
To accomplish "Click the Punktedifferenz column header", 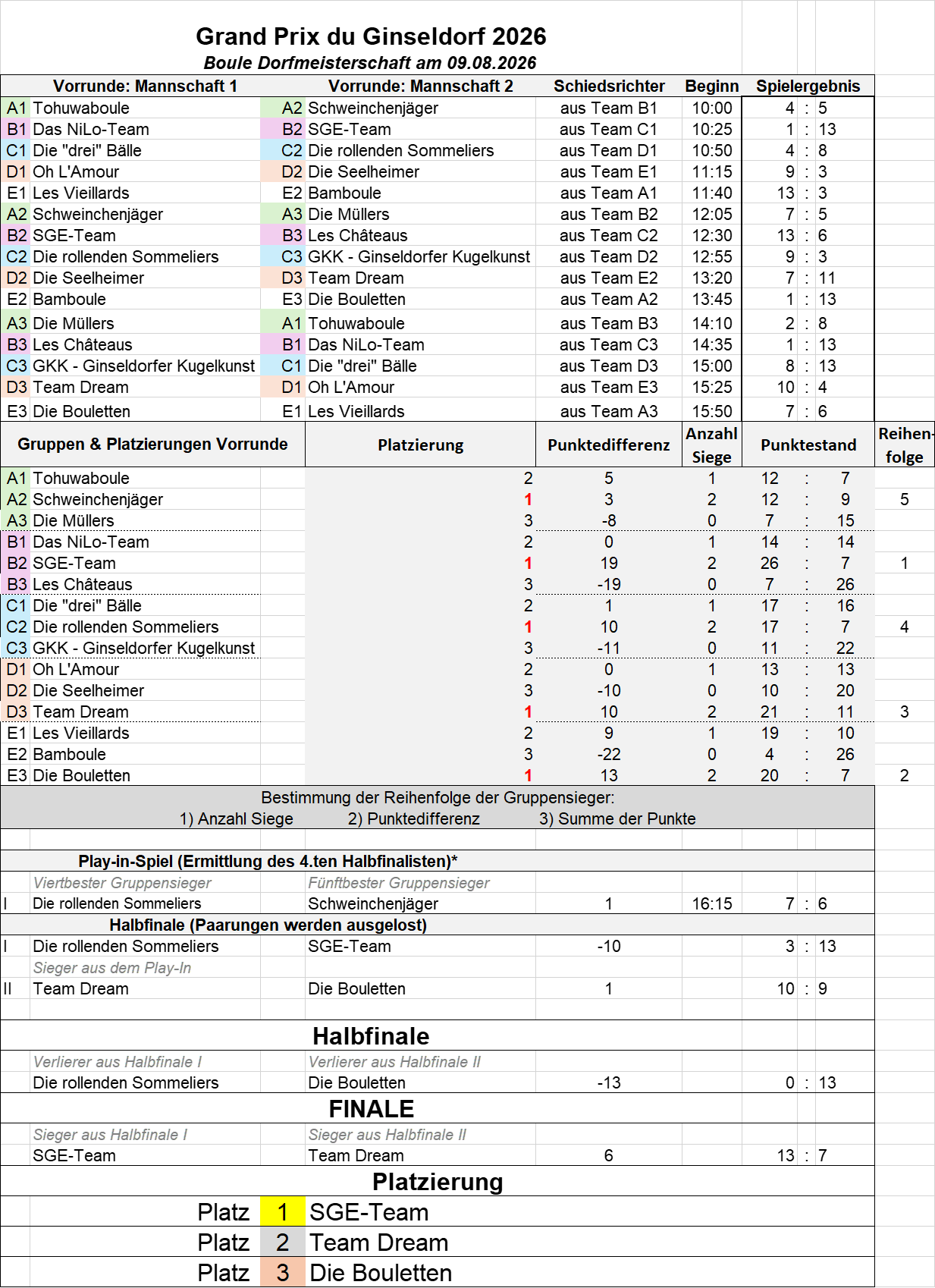I will point(609,445).
